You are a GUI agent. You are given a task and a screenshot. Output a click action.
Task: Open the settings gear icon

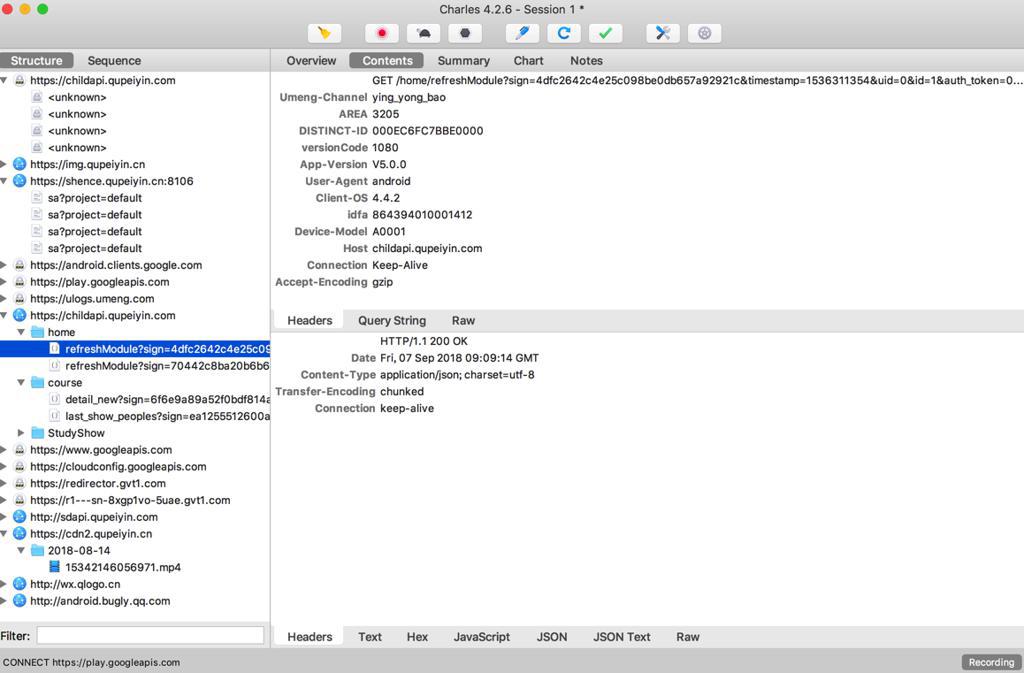click(705, 33)
